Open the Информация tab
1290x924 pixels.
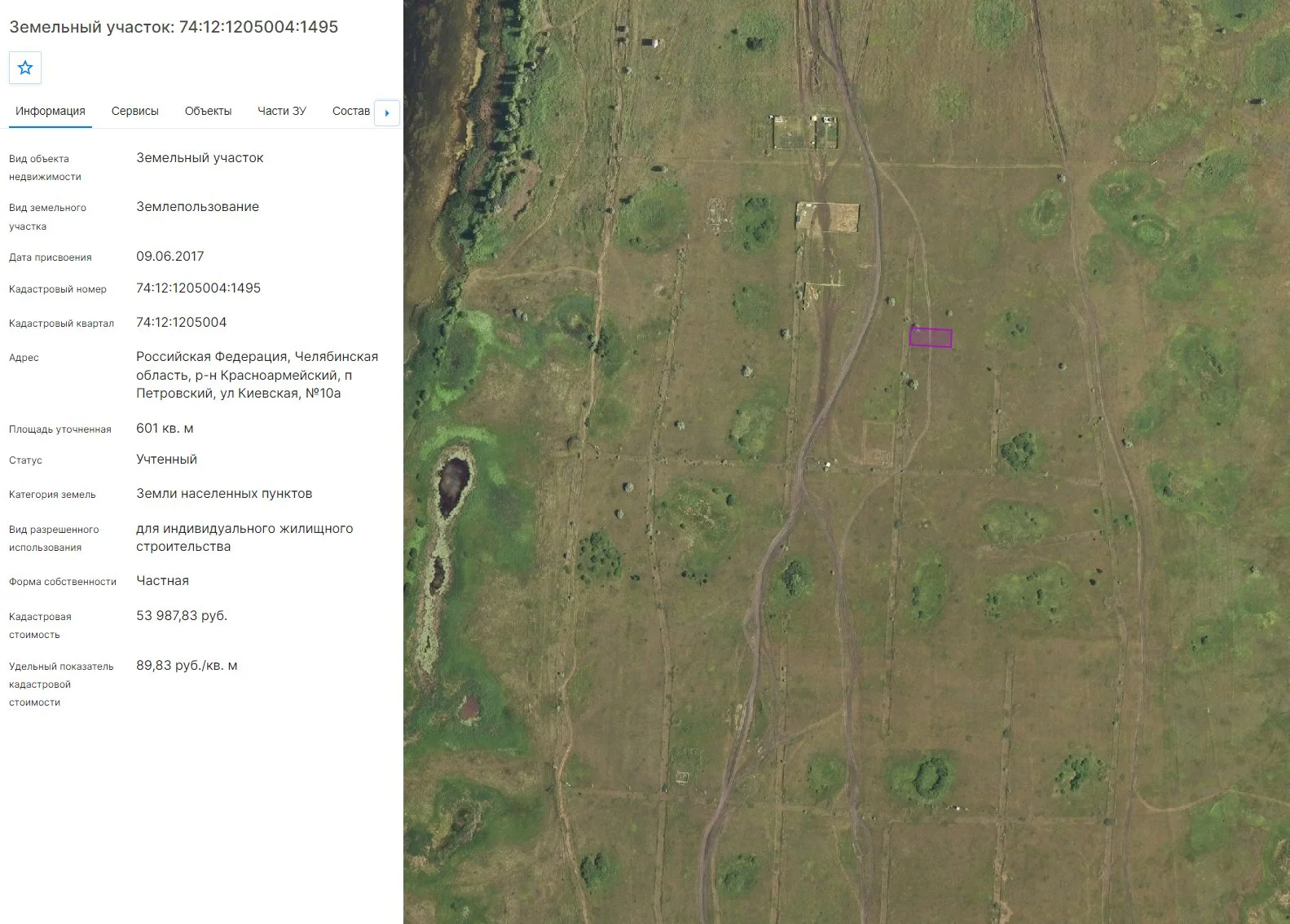51,111
